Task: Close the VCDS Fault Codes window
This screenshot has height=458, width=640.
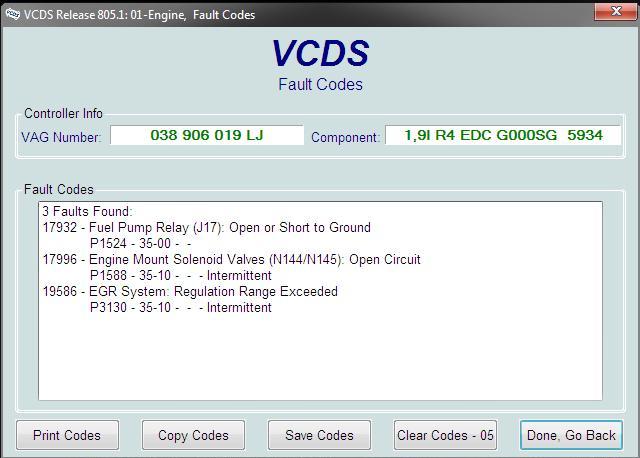Action: (616, 11)
